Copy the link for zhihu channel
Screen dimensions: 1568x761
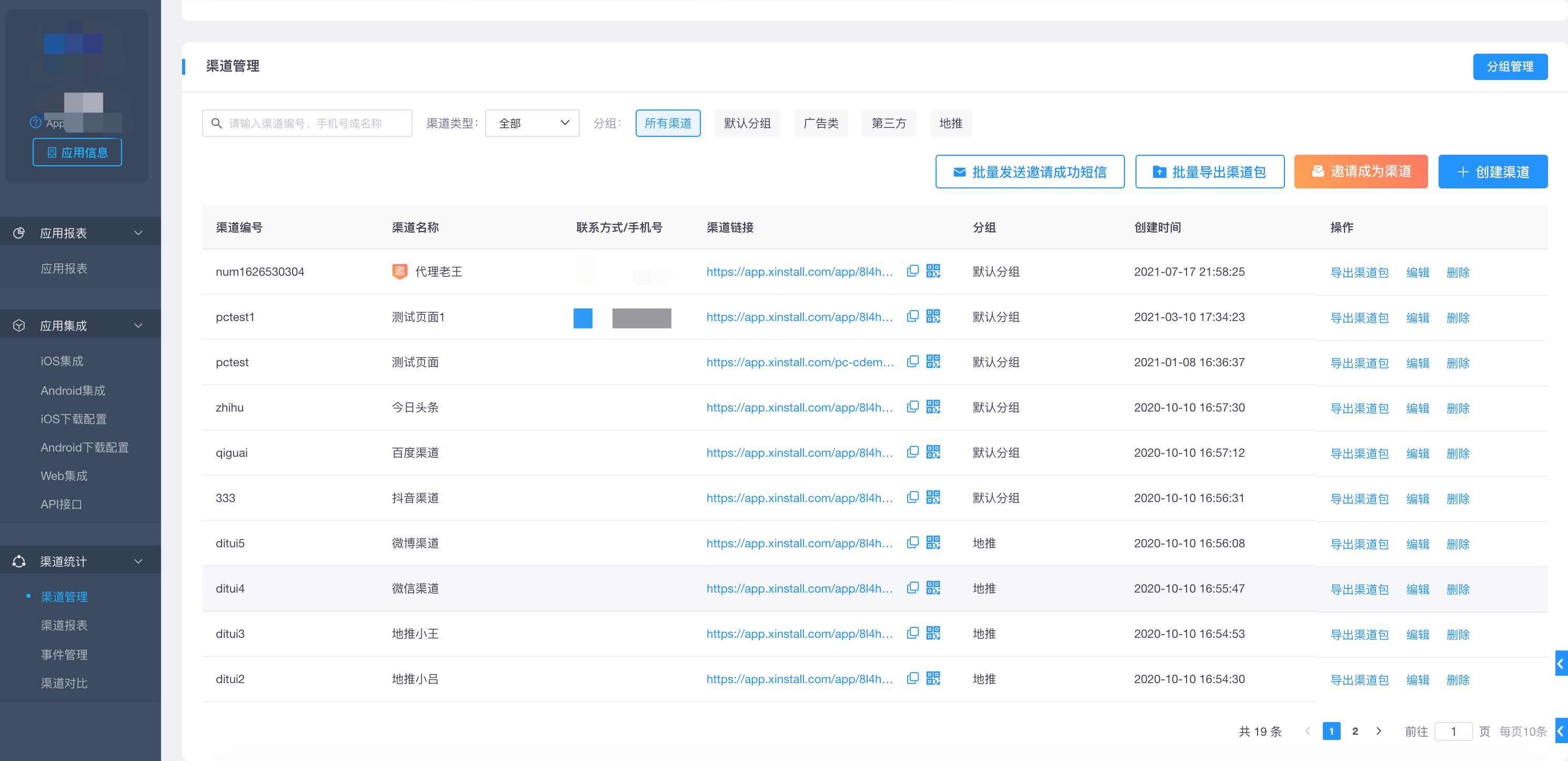tap(912, 407)
